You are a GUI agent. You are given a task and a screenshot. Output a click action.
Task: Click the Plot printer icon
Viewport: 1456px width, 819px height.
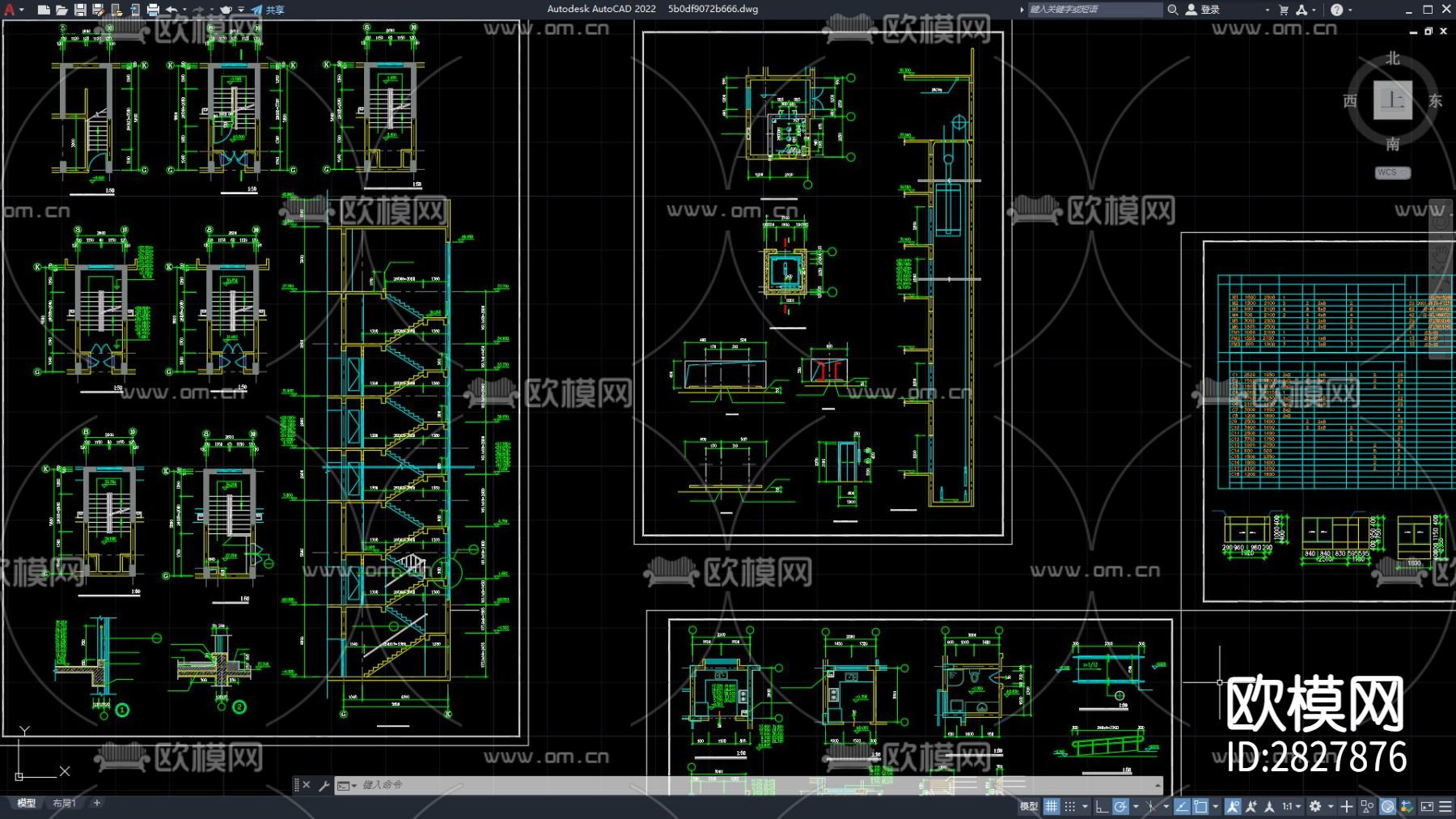153,10
